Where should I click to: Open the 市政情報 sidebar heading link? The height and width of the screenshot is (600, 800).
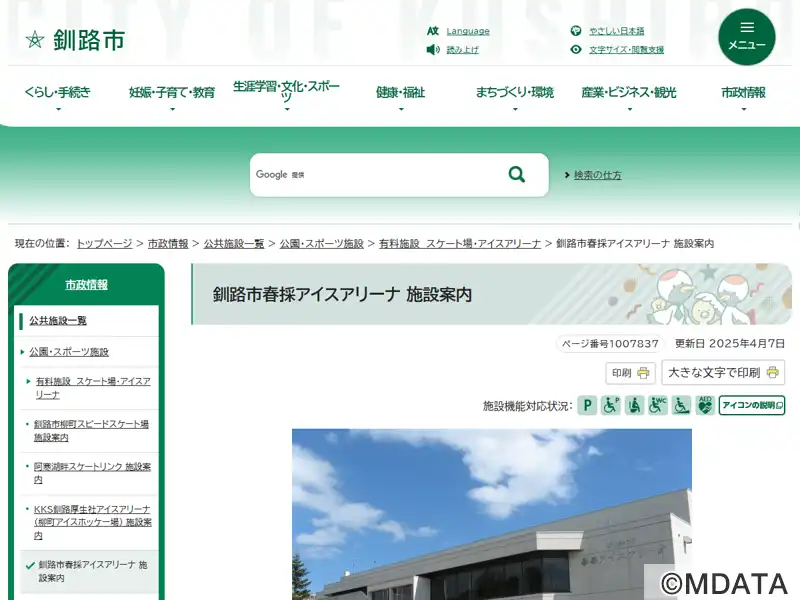86,285
